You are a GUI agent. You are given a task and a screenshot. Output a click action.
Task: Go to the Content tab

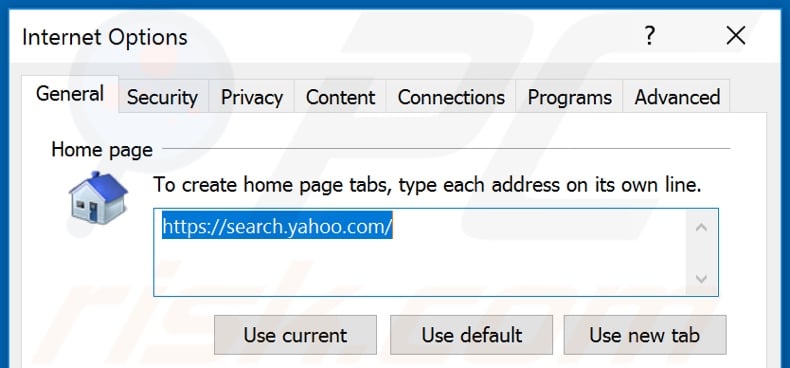[x=341, y=97]
